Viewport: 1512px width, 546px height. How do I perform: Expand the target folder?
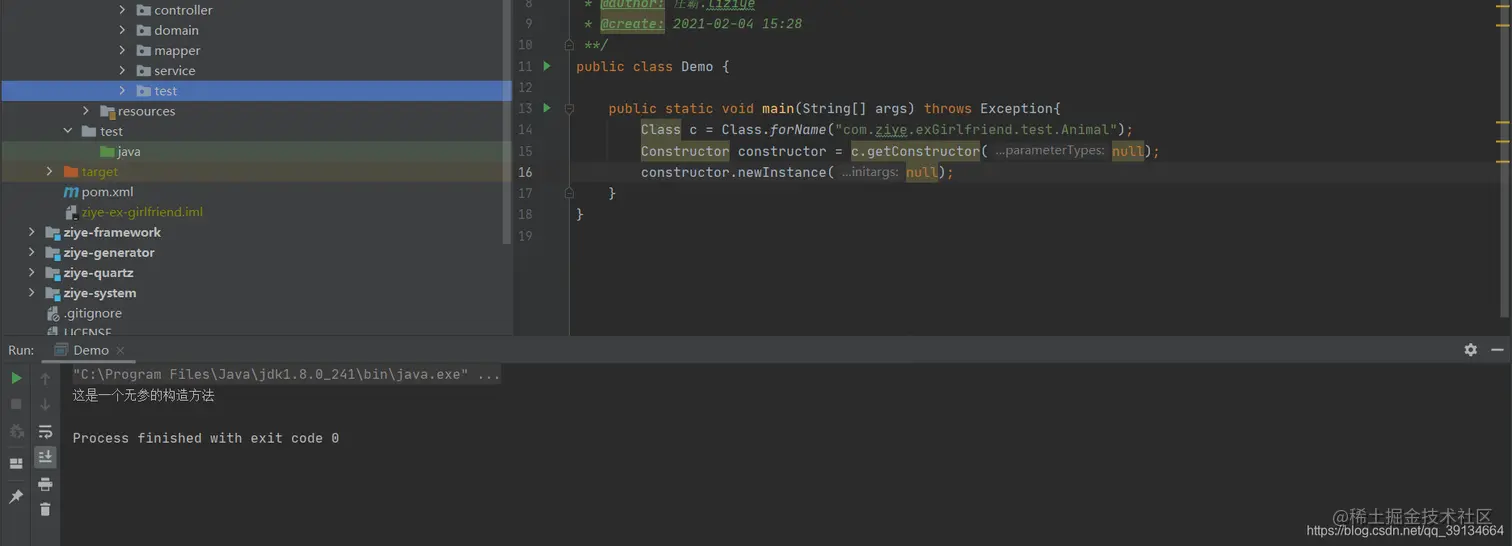(x=50, y=172)
